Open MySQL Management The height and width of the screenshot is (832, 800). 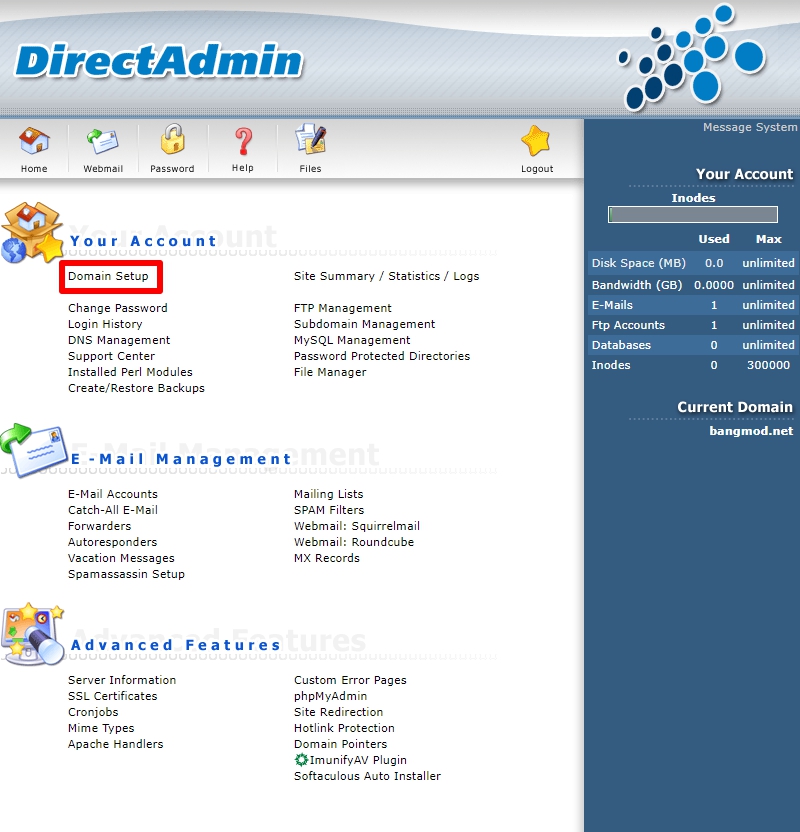tap(352, 340)
